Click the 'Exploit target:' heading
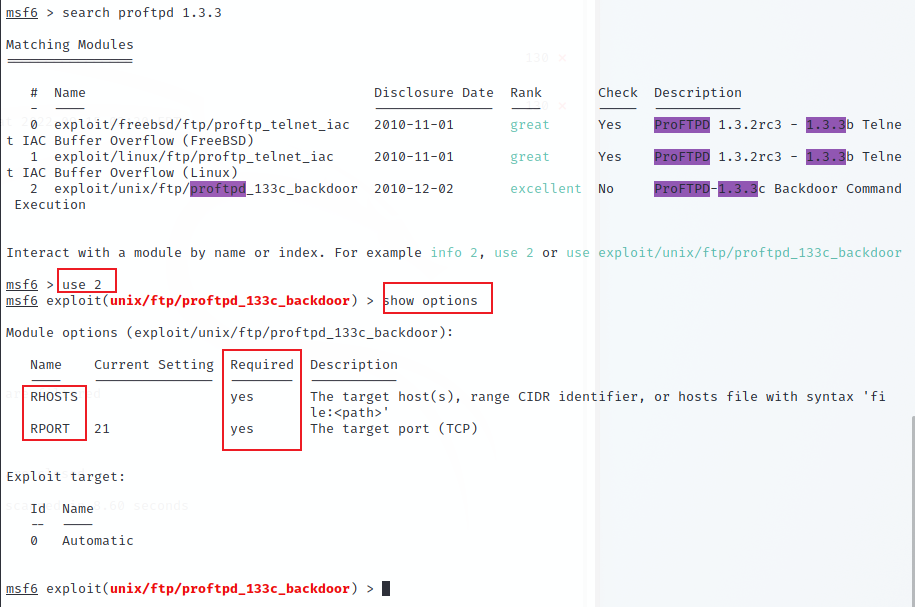The image size is (915, 607). [66, 477]
